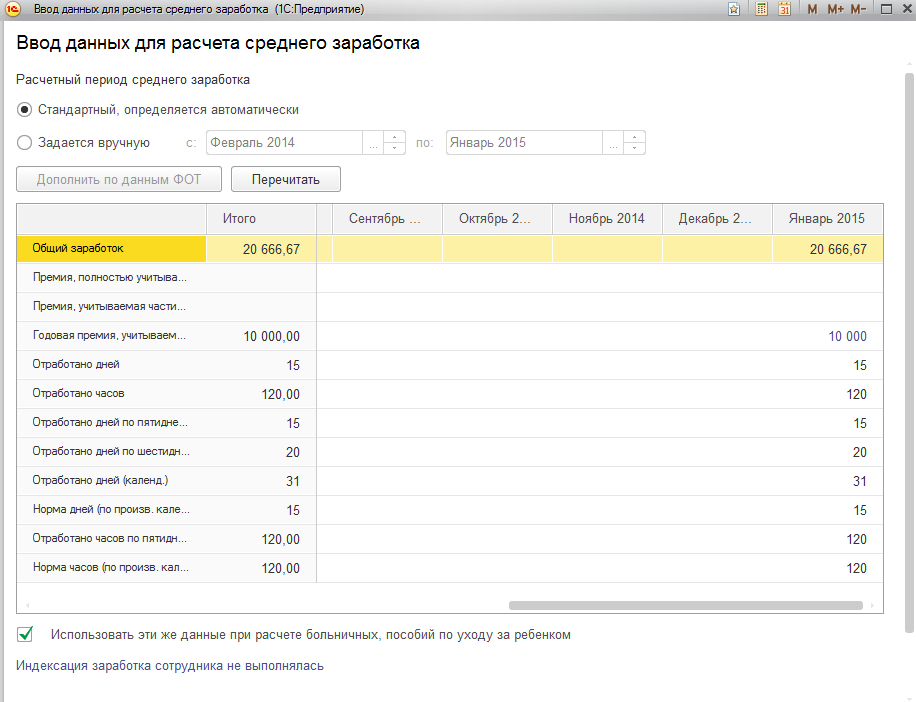This screenshot has height=702, width=916.
Task: Click the M- memory subtract button
Action: point(858,9)
